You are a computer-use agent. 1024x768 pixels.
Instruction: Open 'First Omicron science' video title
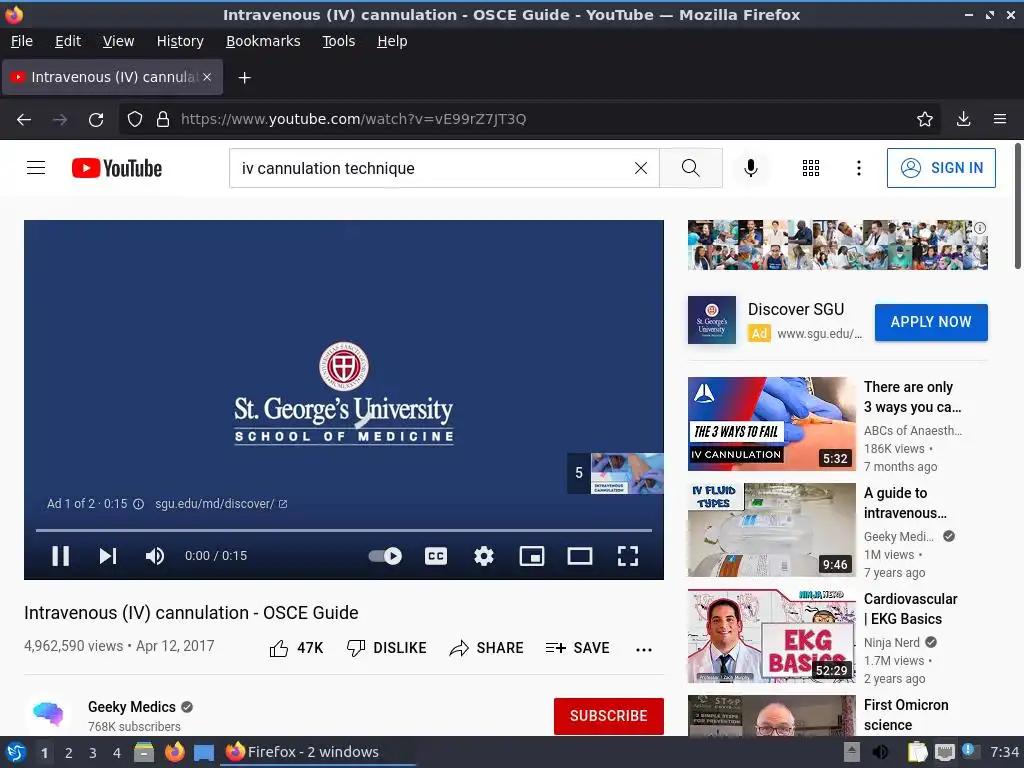click(906, 715)
